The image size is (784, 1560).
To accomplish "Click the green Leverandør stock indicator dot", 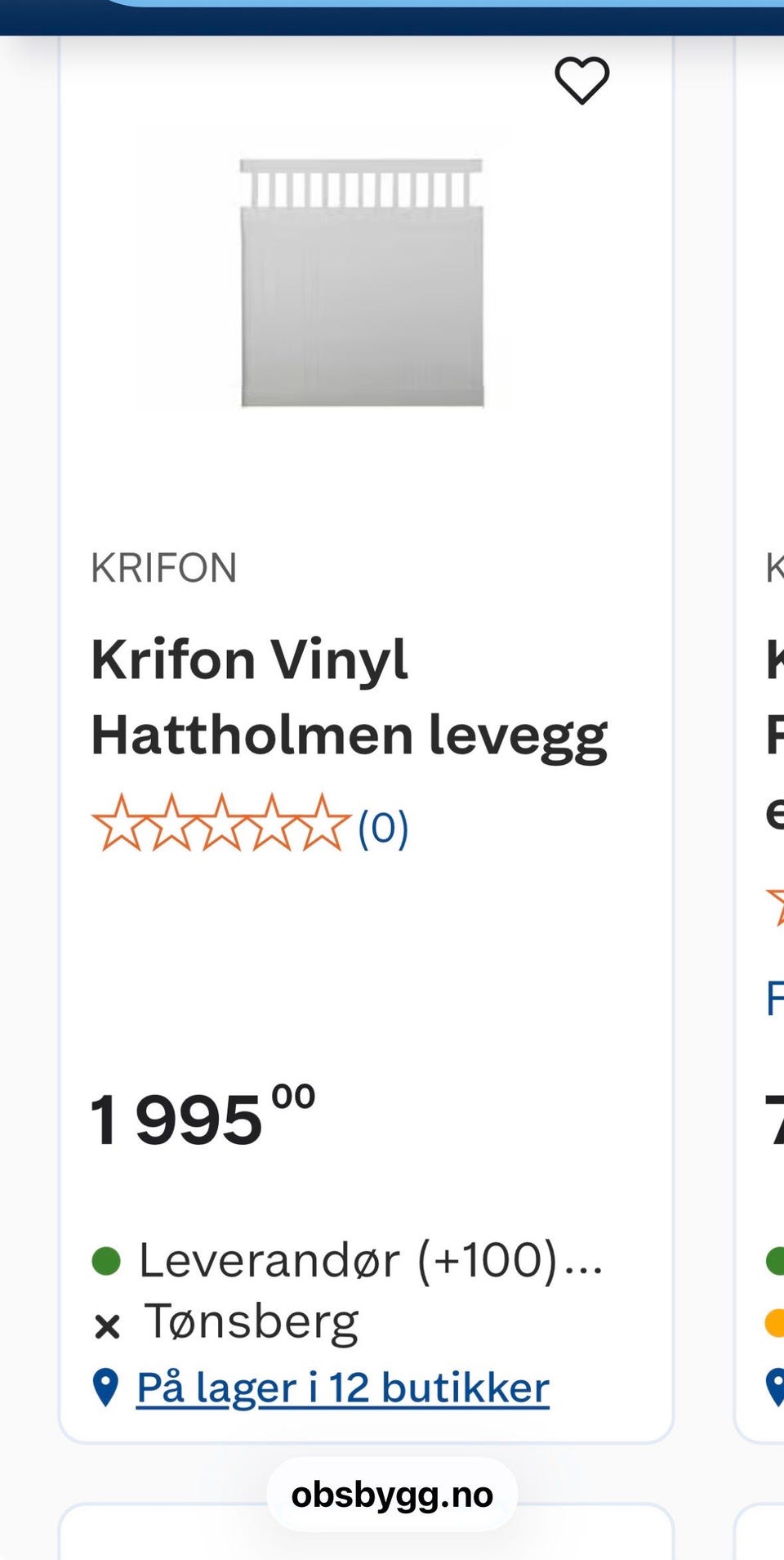I will [106, 1260].
